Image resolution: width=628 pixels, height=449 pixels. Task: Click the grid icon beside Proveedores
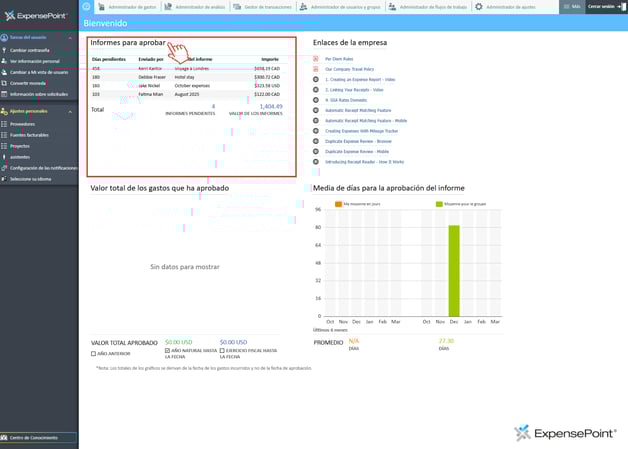coord(4,124)
